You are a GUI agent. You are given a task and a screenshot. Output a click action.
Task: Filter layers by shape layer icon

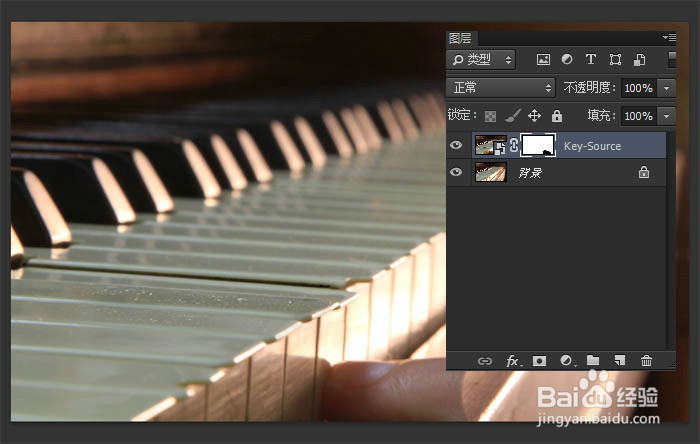(615, 59)
